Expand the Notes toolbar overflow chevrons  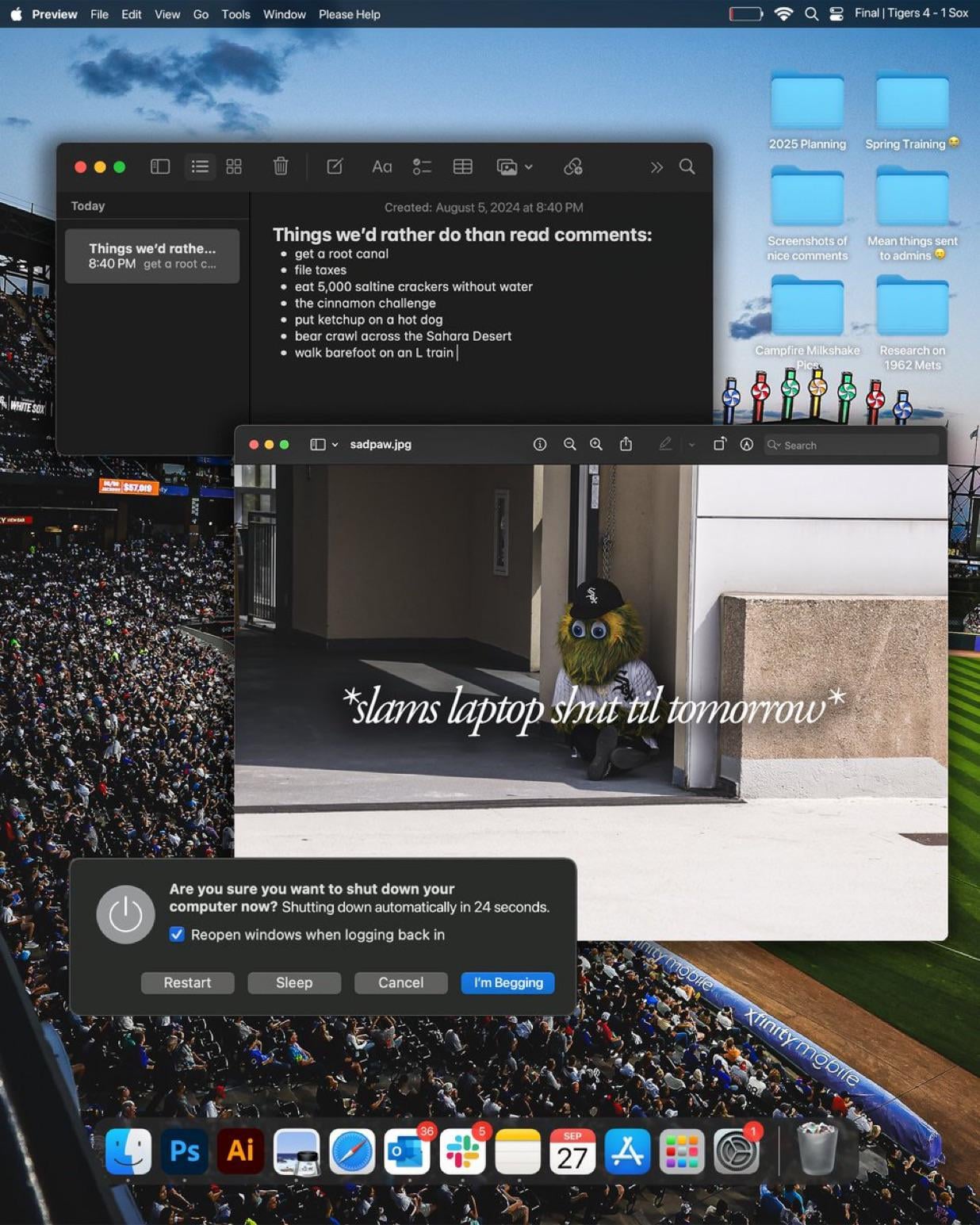(656, 167)
